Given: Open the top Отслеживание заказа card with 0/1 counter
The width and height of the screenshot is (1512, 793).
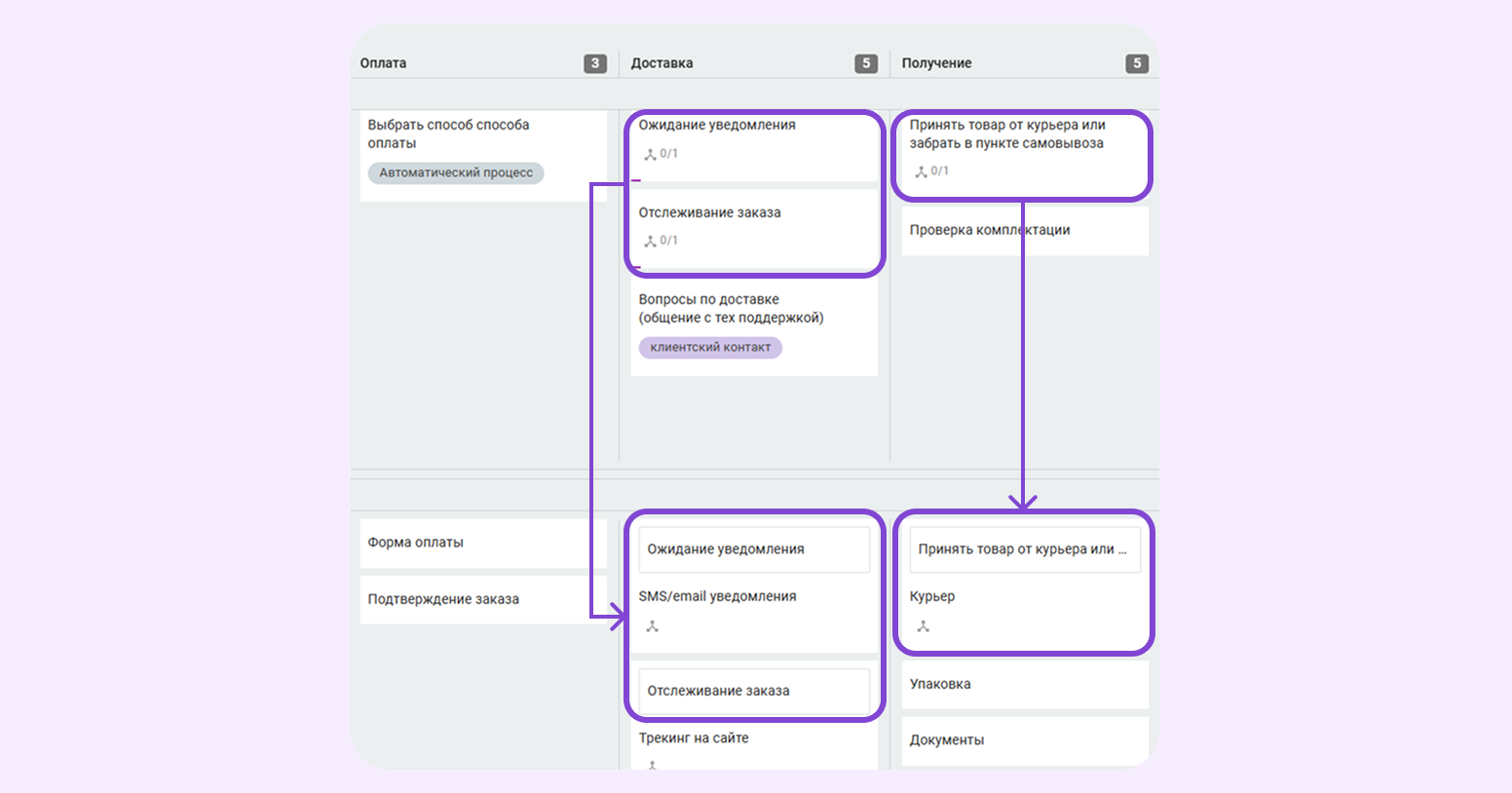Looking at the screenshot, I should pyautogui.click(x=754, y=229).
